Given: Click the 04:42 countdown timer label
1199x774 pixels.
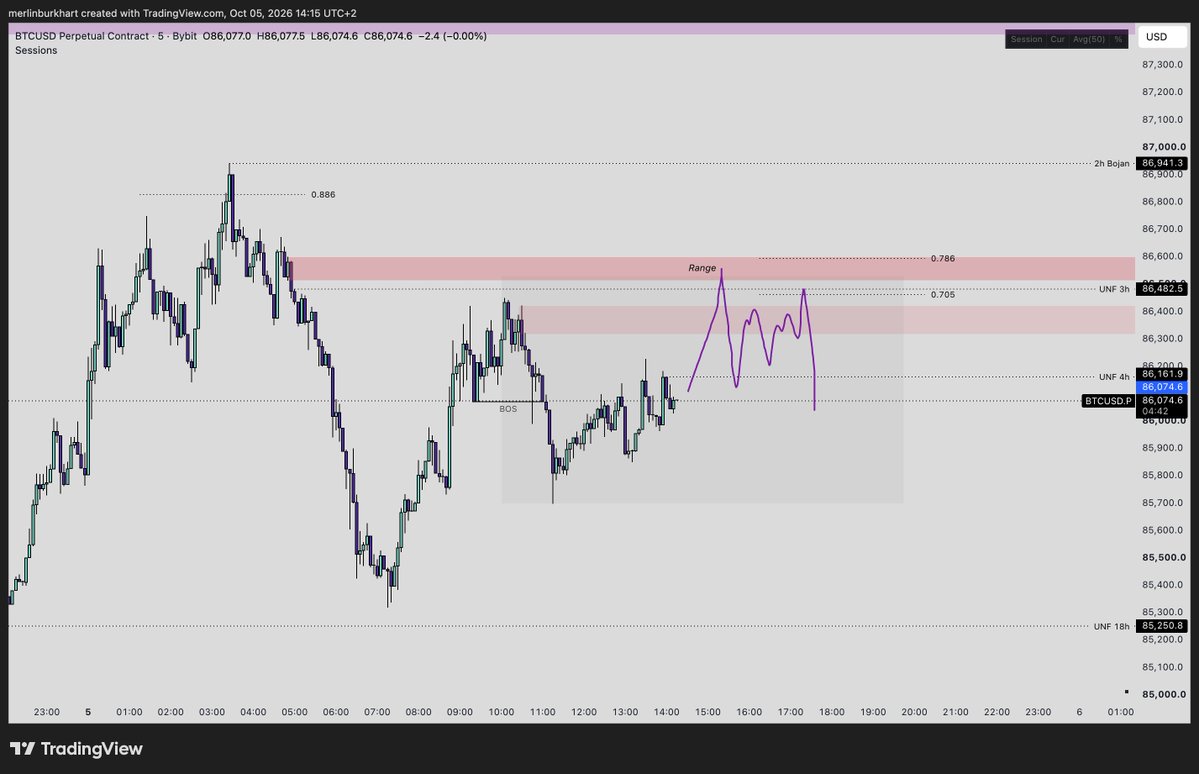Looking at the screenshot, I should [1155, 411].
